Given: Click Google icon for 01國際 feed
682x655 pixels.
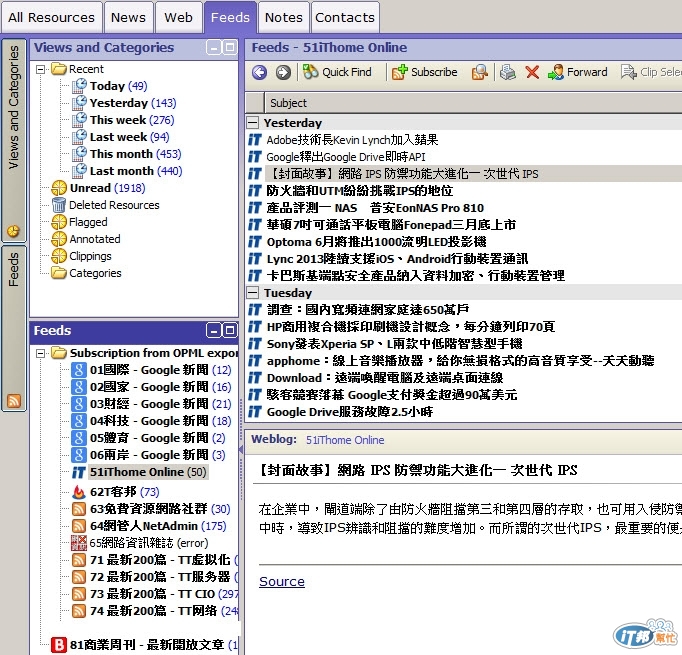Looking at the screenshot, I should pos(78,370).
